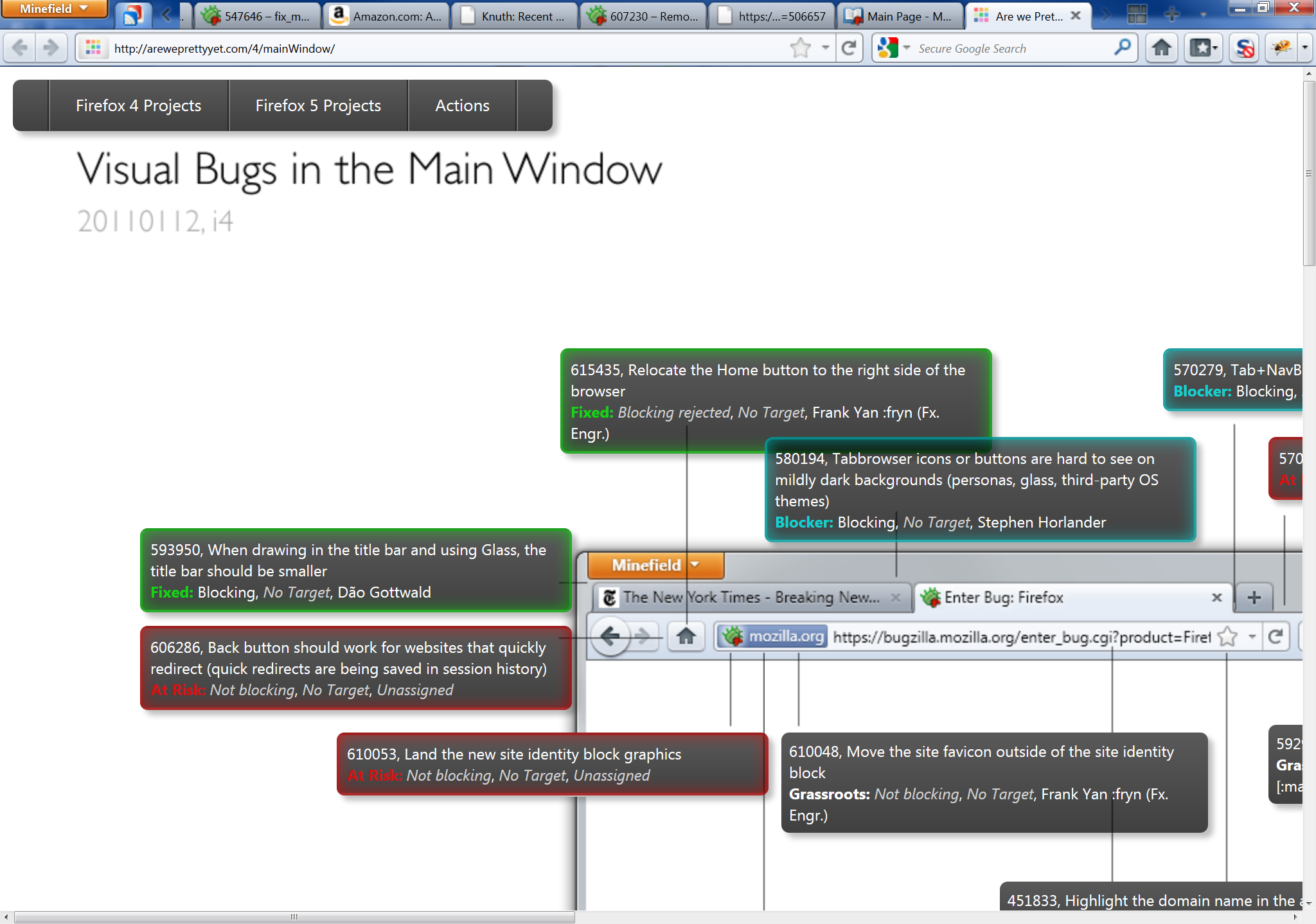
Task: Click bug 610048 'Move the site favicon' card
Action: pyautogui.click(x=994, y=783)
